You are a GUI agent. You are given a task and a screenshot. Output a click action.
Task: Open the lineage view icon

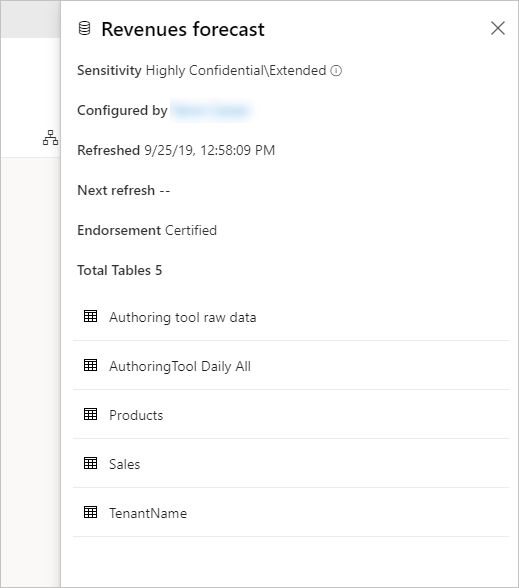50,138
